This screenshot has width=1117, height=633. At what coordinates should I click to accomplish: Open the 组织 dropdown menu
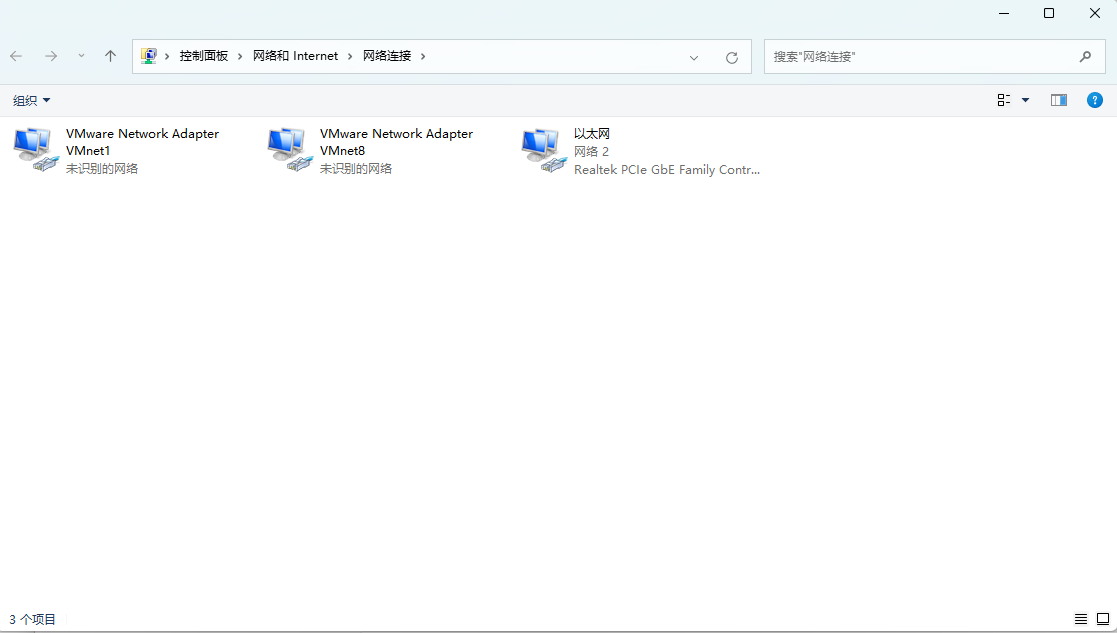[31, 100]
